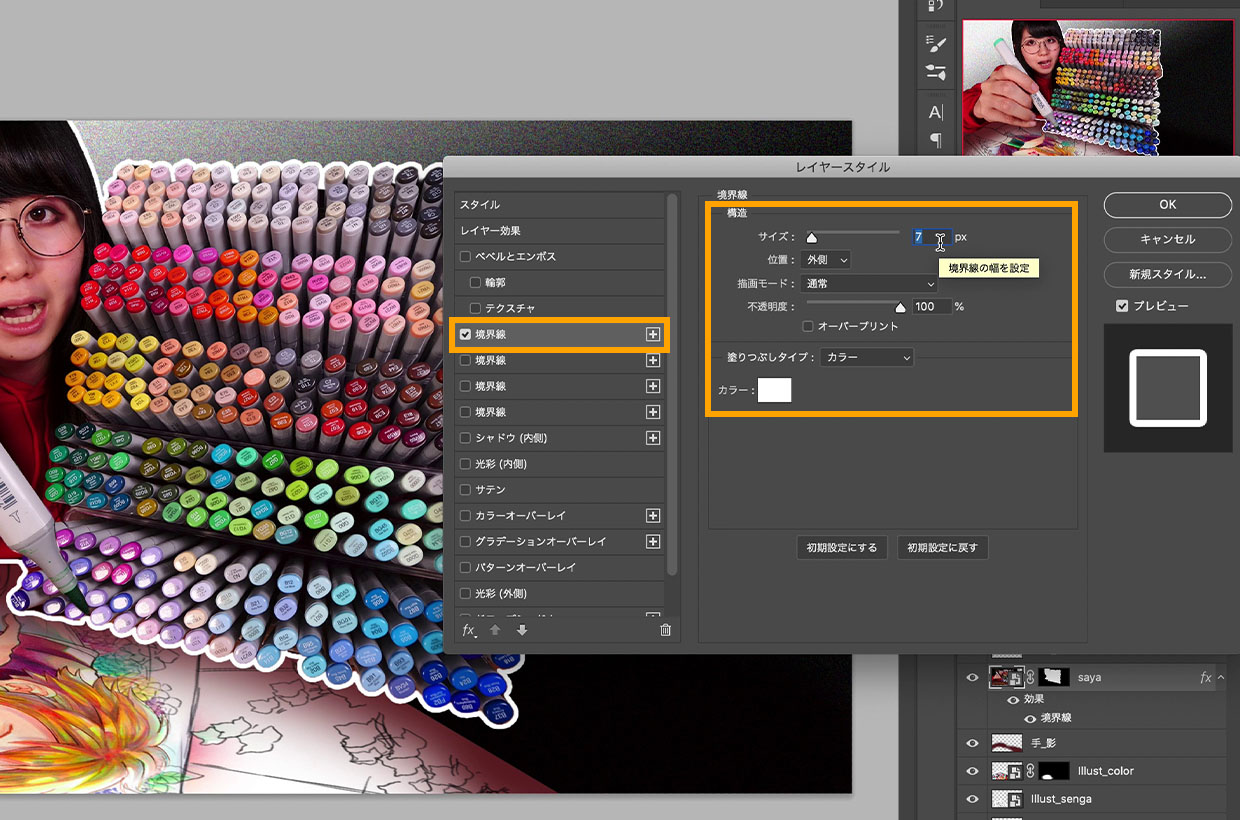This screenshot has height=820, width=1240.
Task: Click the サイズ value input field
Action: pos(931,237)
